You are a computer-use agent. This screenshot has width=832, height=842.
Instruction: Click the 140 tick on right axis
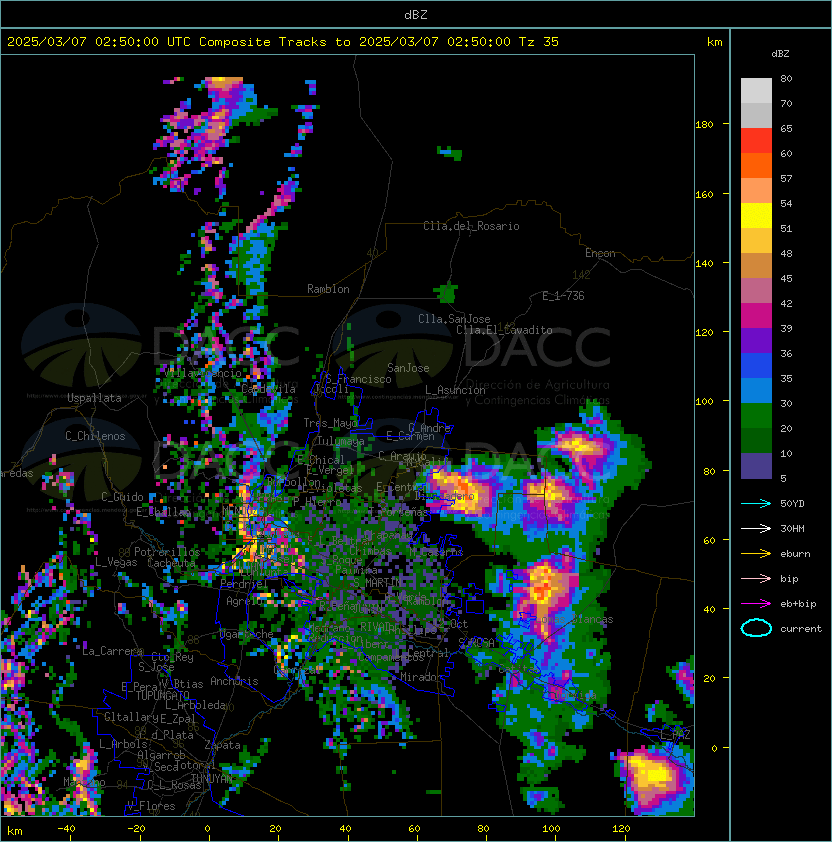[x=704, y=264]
